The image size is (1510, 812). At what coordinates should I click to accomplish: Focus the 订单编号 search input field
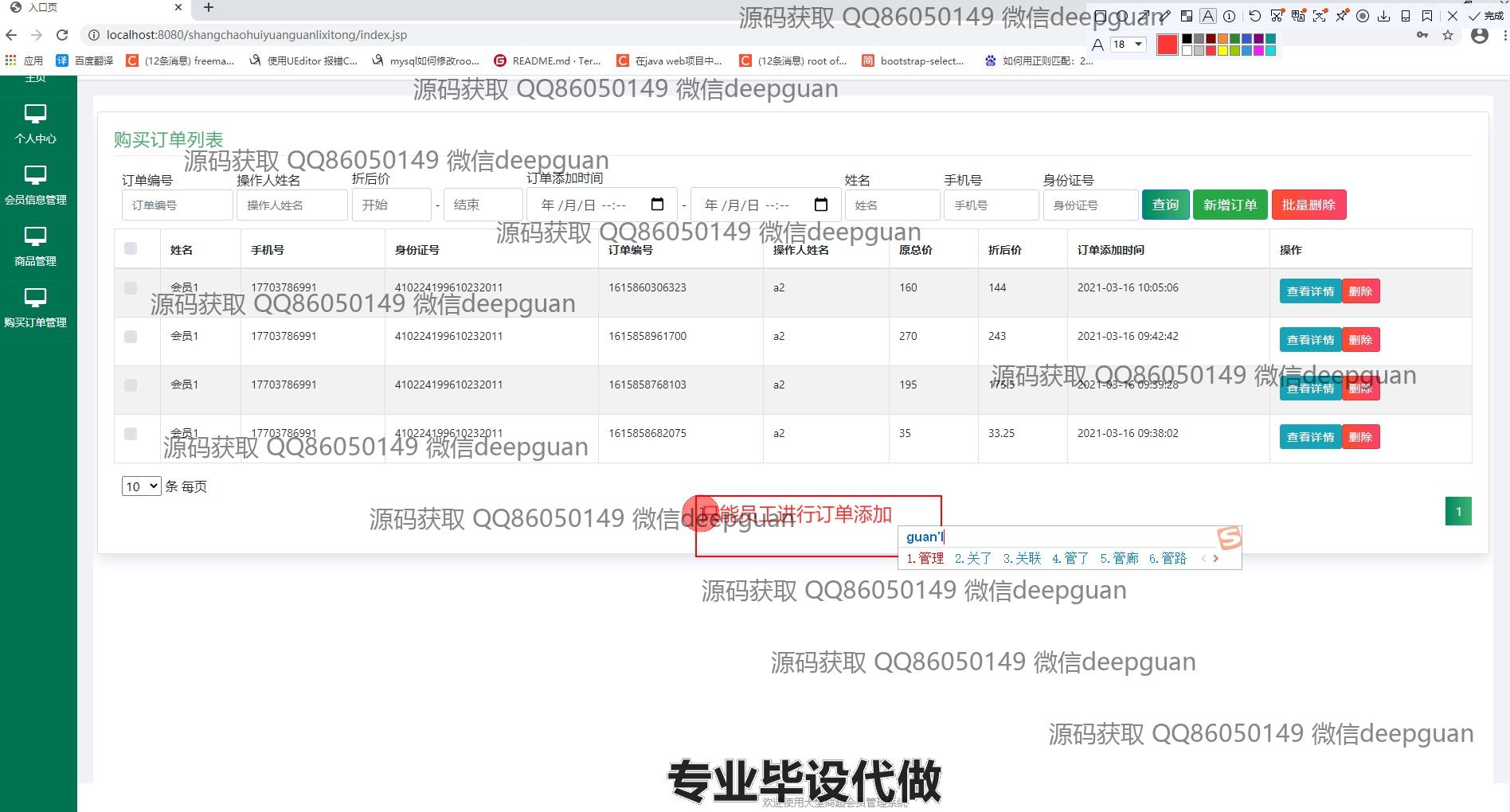177,205
